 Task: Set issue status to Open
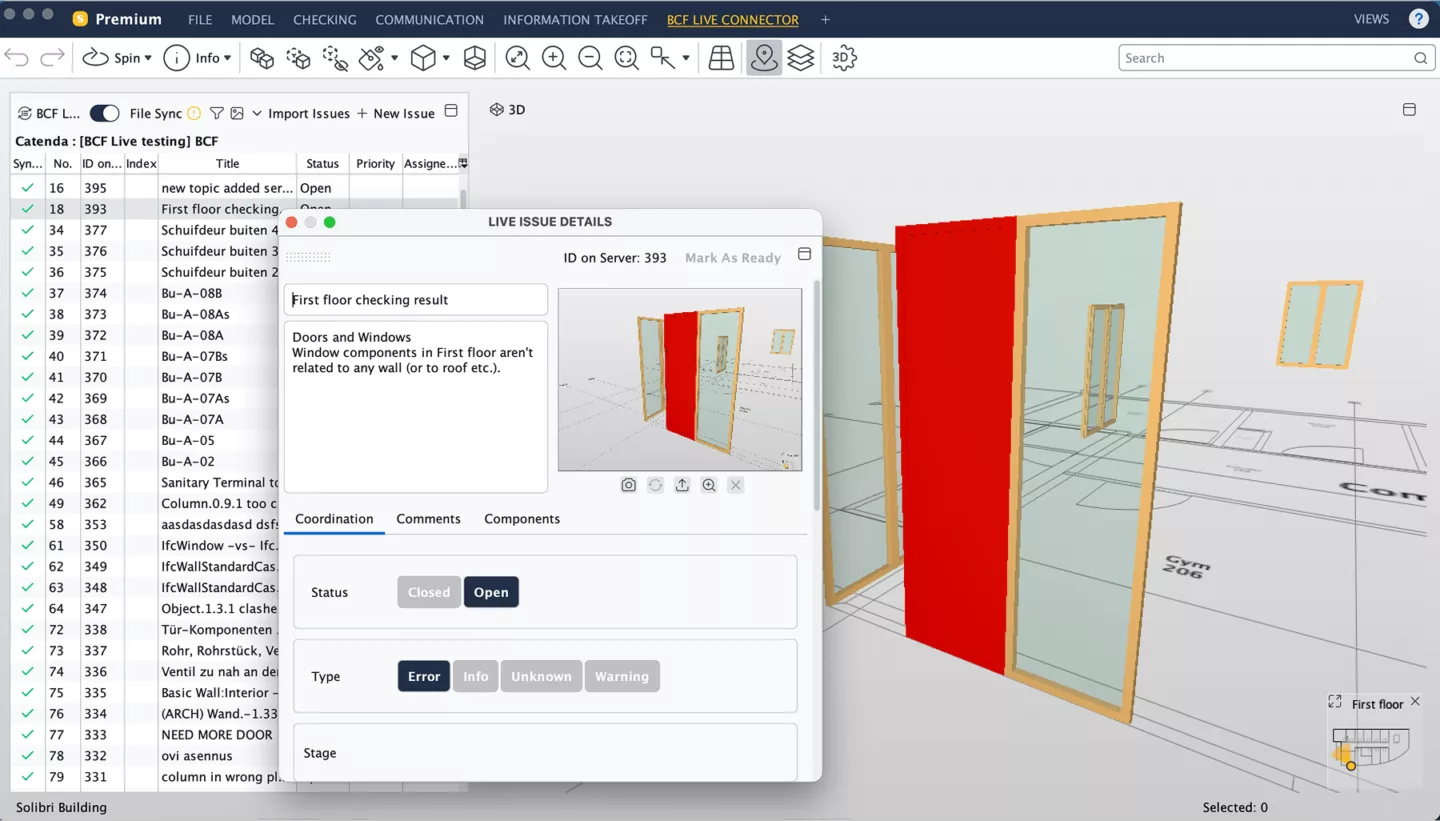coord(491,592)
